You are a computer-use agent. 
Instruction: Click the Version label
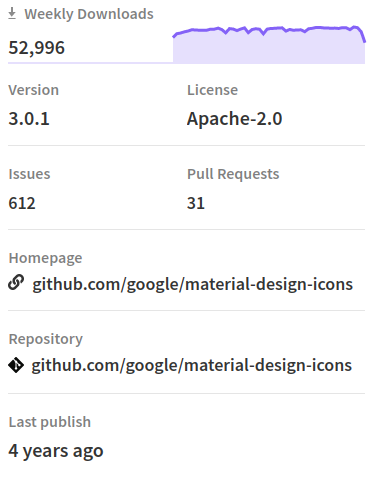(x=34, y=90)
